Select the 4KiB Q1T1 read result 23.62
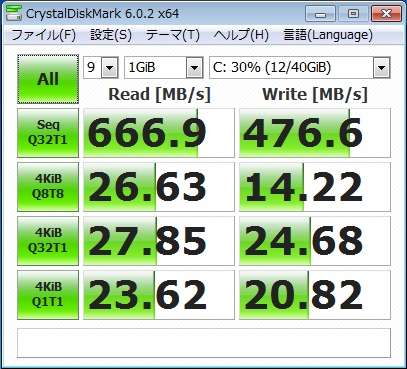This screenshot has height=369, width=407. point(159,295)
